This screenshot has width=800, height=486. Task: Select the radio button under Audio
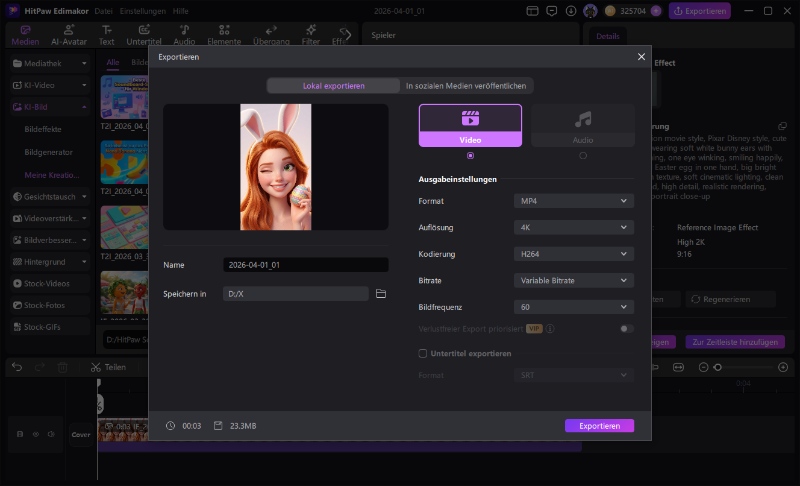583,155
